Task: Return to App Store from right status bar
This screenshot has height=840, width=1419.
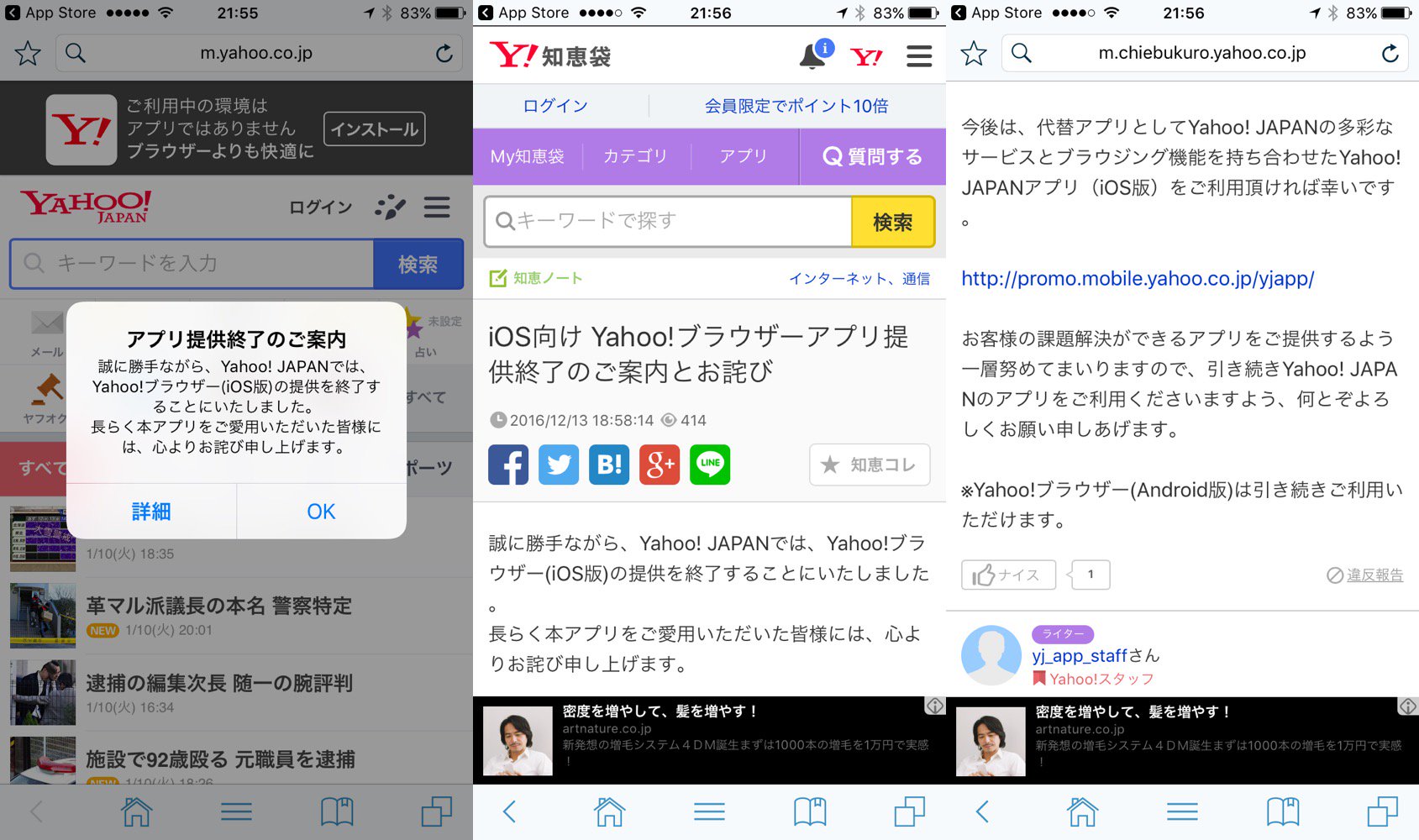Action: pyautogui.click(x=997, y=13)
